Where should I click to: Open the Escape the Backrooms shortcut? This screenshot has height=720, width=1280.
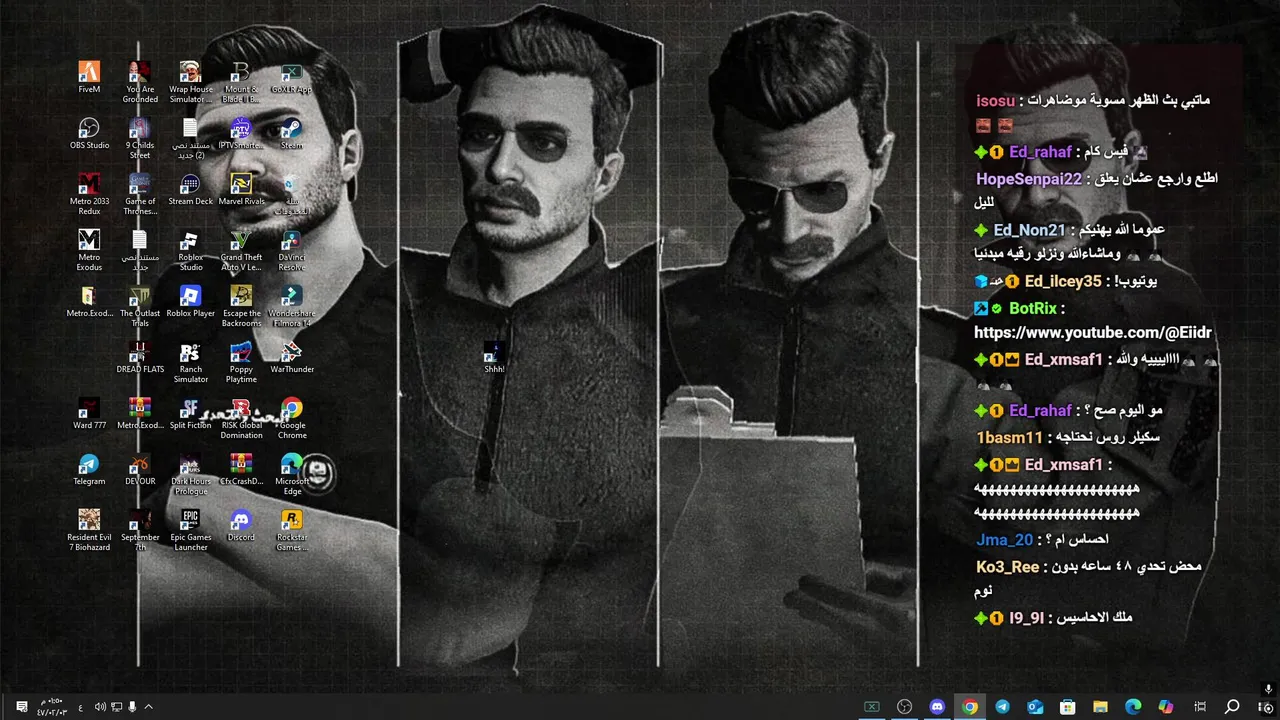point(240,307)
